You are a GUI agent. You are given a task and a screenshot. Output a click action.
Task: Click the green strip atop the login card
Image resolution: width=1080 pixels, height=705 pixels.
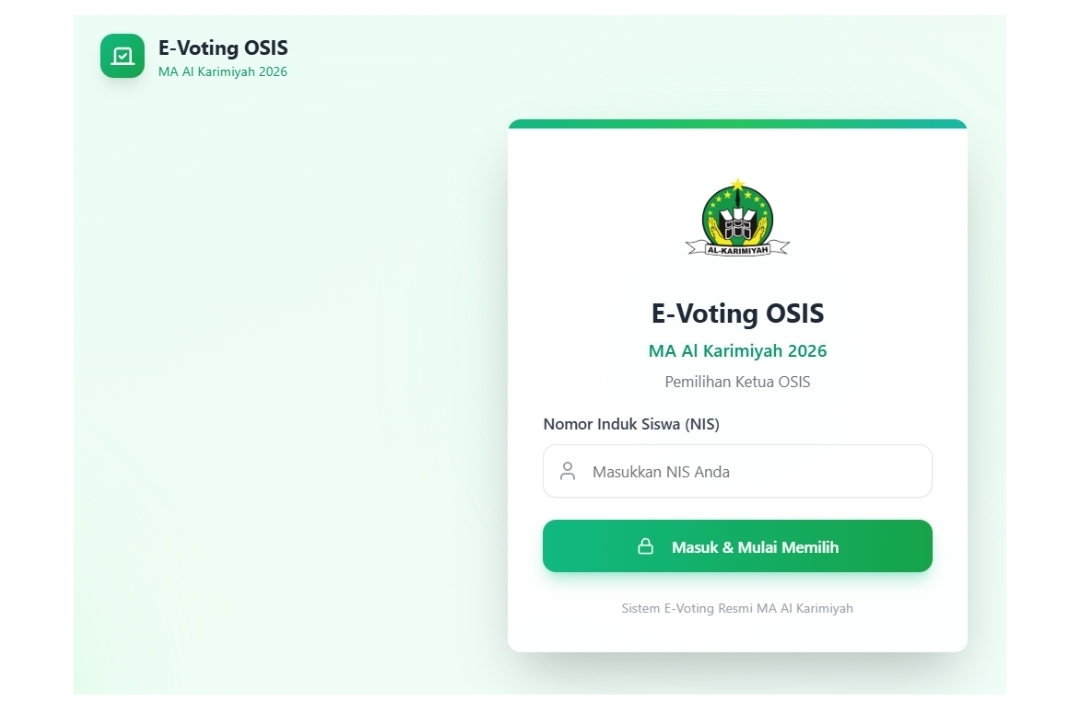[737, 124]
